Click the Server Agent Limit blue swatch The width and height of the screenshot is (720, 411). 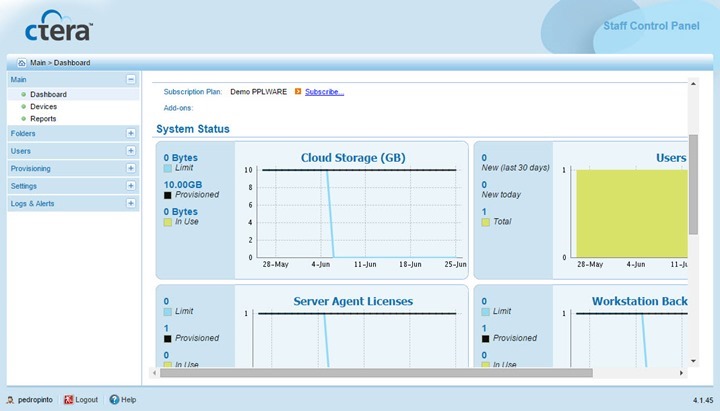click(168, 312)
